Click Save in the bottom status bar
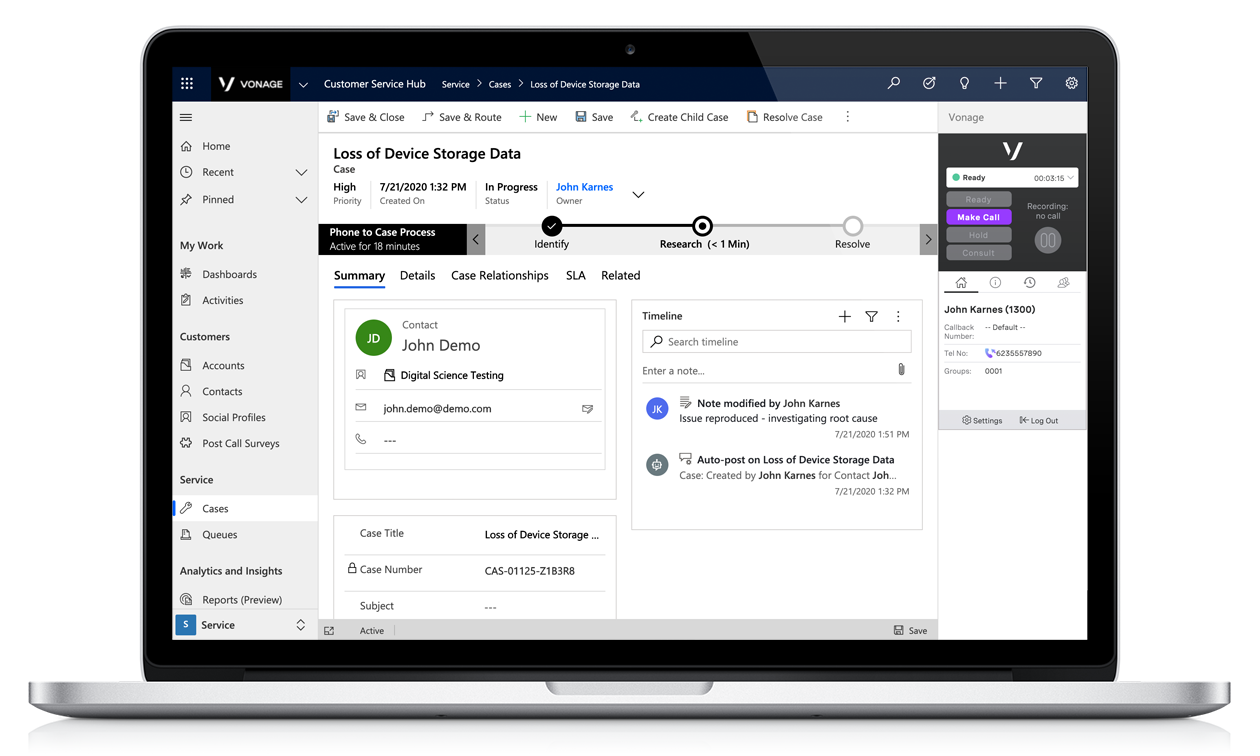Viewport: 1260px width, 756px height. point(910,631)
